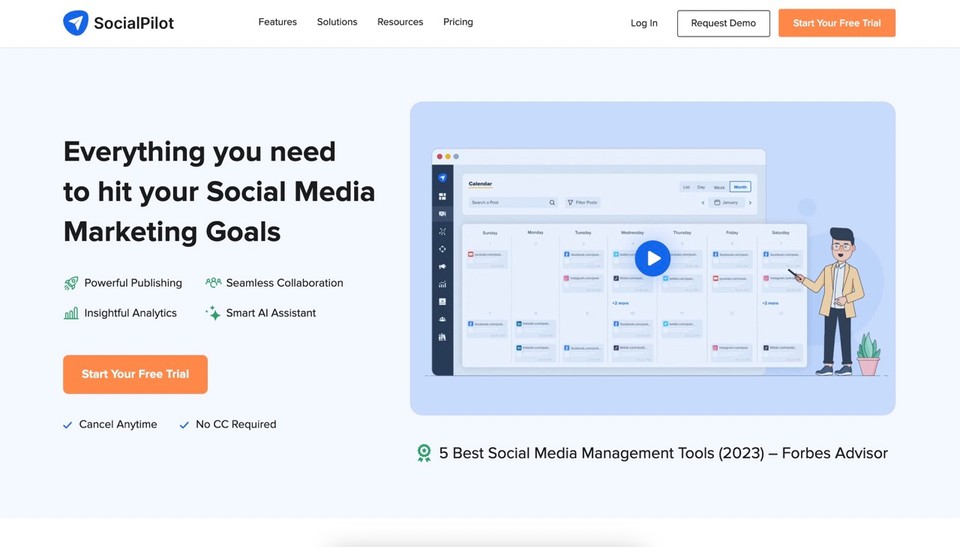Click the No CC Required checkmark icon
The height and width of the screenshot is (547, 960).
pos(184,425)
